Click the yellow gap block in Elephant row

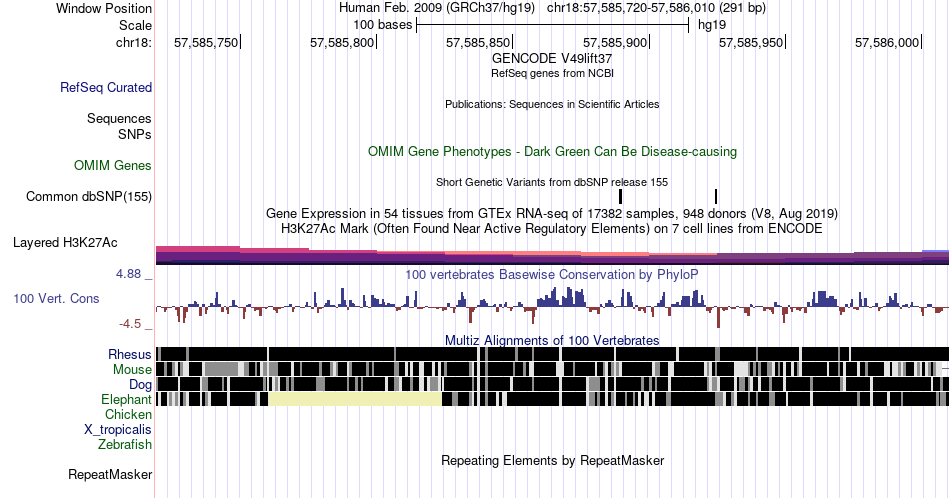[x=355, y=399]
